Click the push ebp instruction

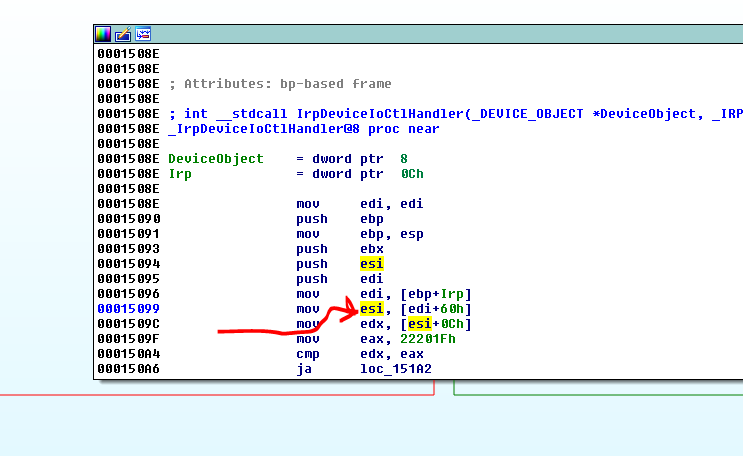click(340, 219)
